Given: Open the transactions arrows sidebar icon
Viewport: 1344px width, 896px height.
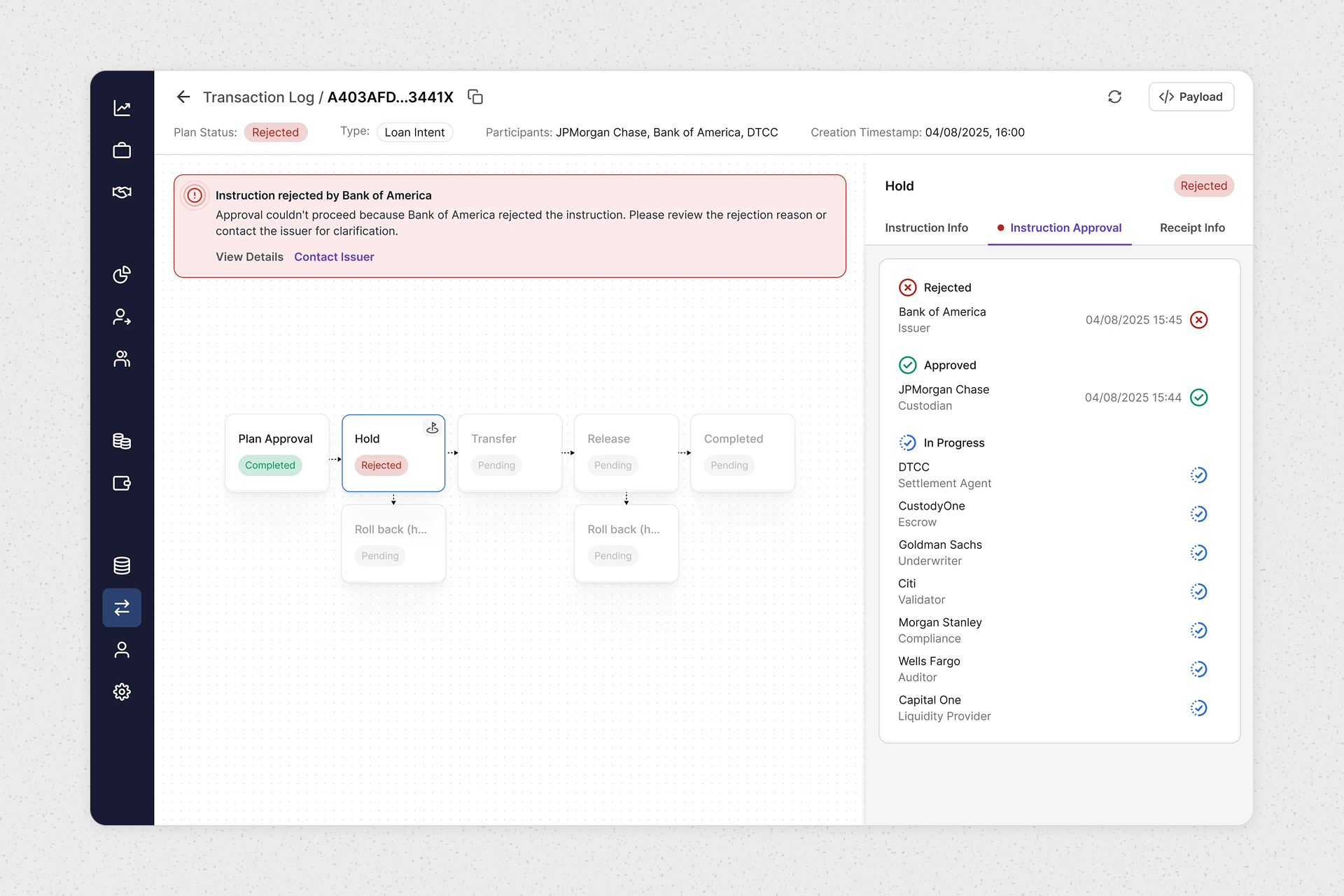Looking at the screenshot, I should click(122, 608).
